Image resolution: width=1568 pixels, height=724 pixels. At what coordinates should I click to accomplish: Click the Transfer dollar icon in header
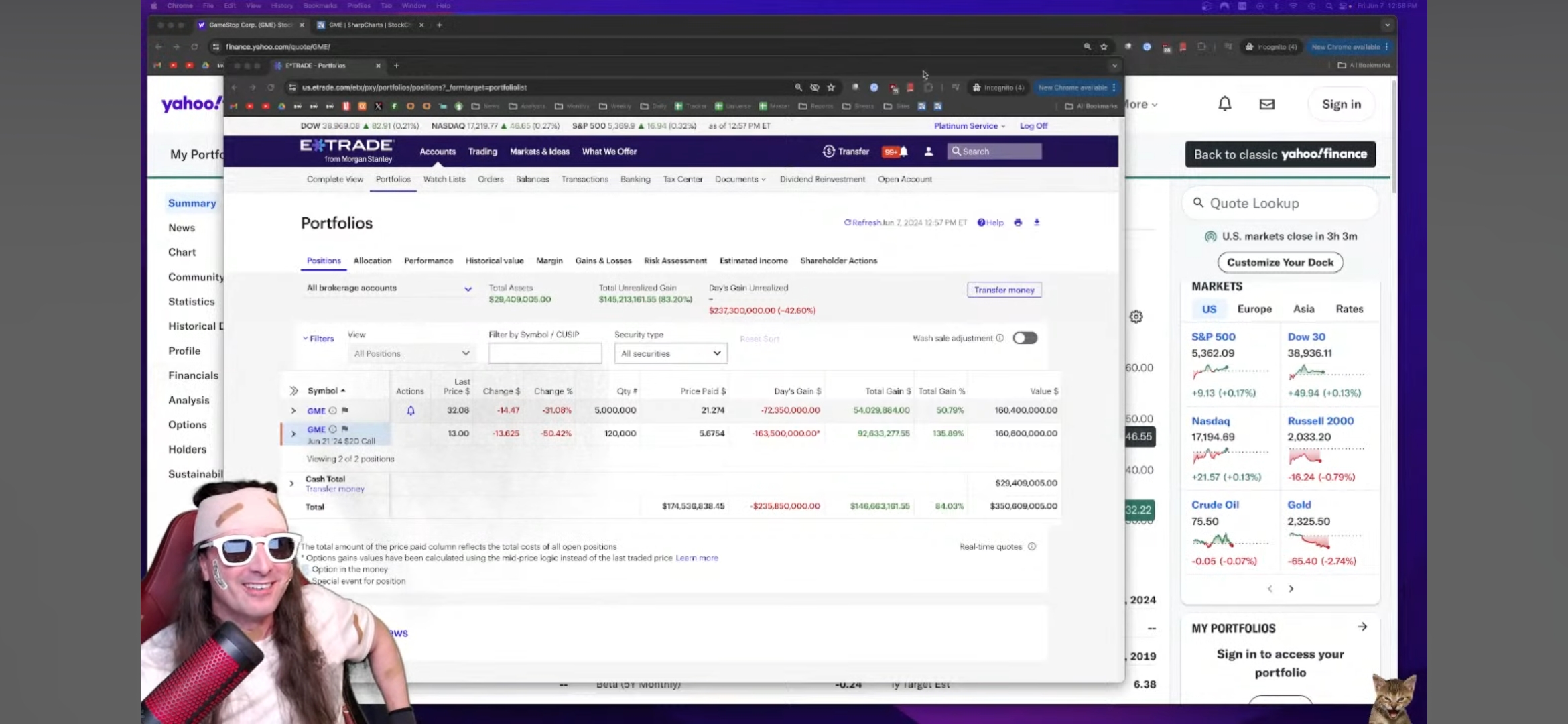[829, 152]
